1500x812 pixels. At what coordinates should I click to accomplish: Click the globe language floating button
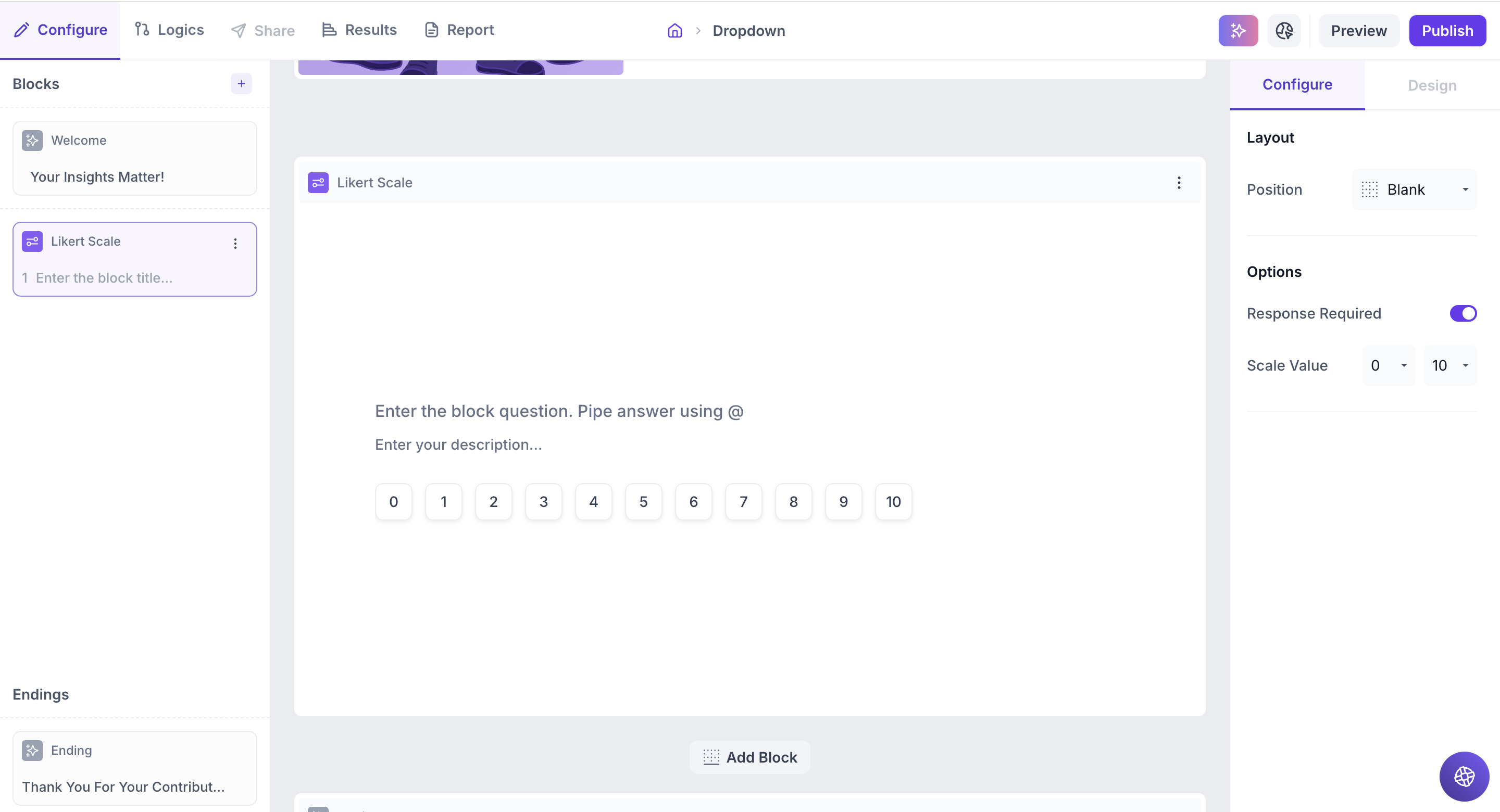coord(1464,776)
